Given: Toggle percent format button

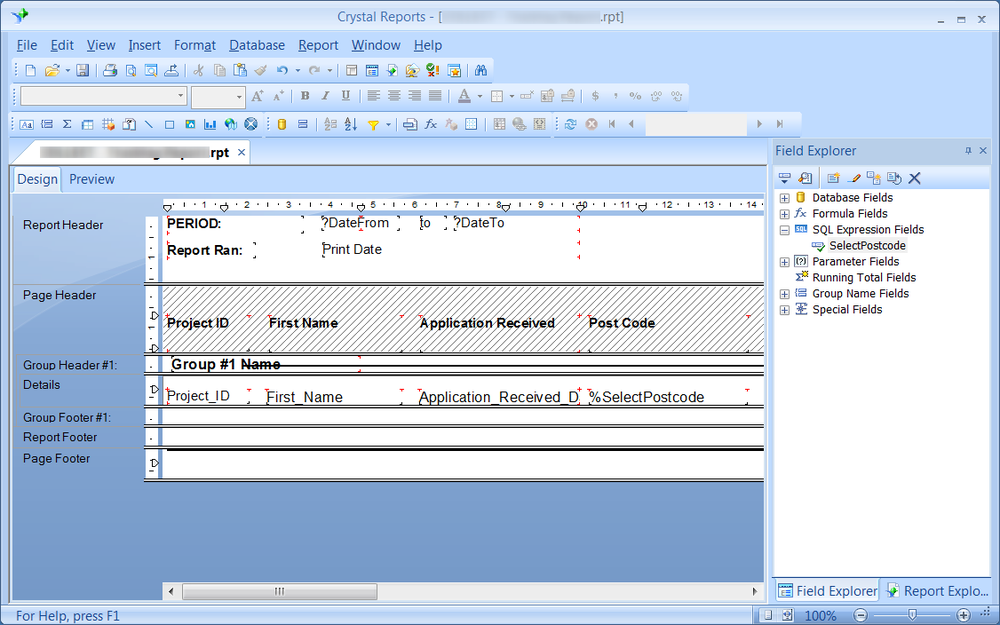Looking at the screenshot, I should coord(635,96).
